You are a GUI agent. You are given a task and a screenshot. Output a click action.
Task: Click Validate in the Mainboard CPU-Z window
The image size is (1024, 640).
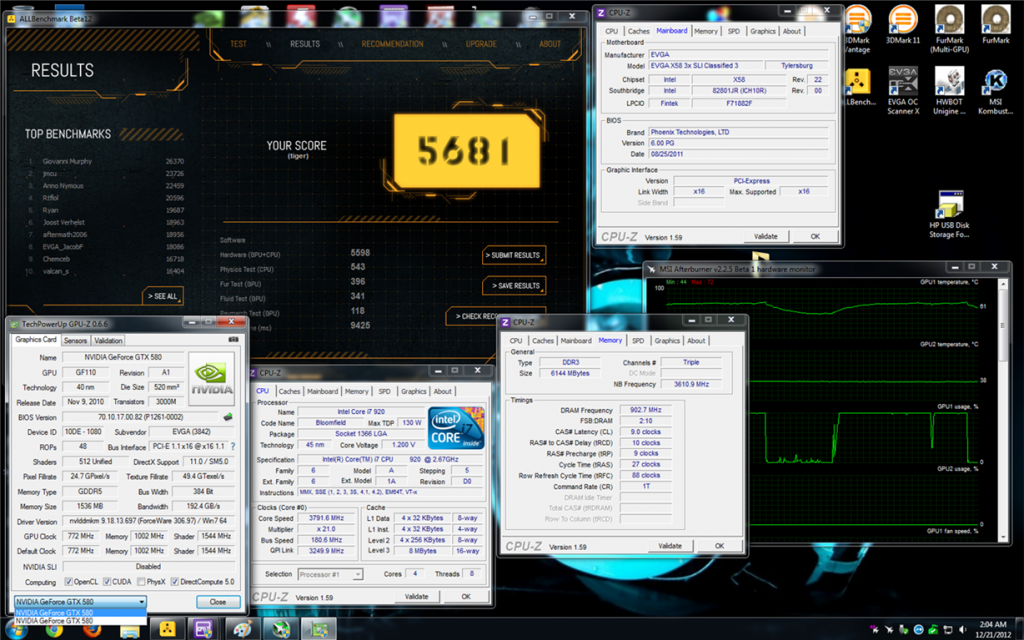click(765, 236)
